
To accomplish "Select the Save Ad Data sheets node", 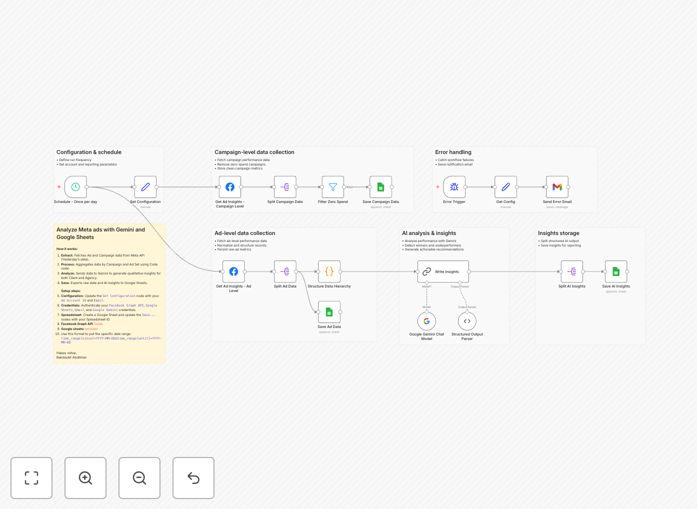I will point(329,312).
